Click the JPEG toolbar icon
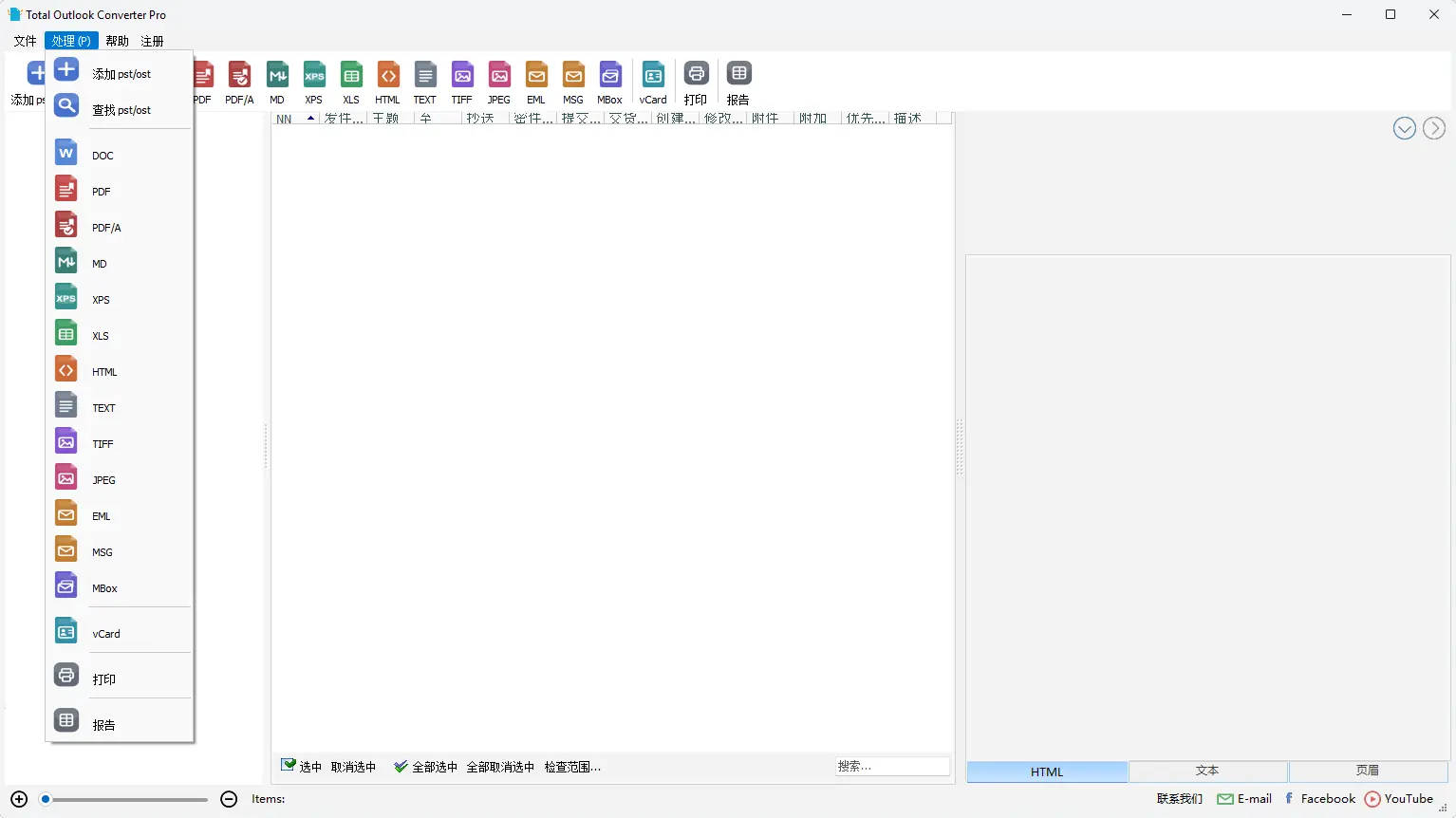This screenshot has width=1456, height=818. [499, 83]
